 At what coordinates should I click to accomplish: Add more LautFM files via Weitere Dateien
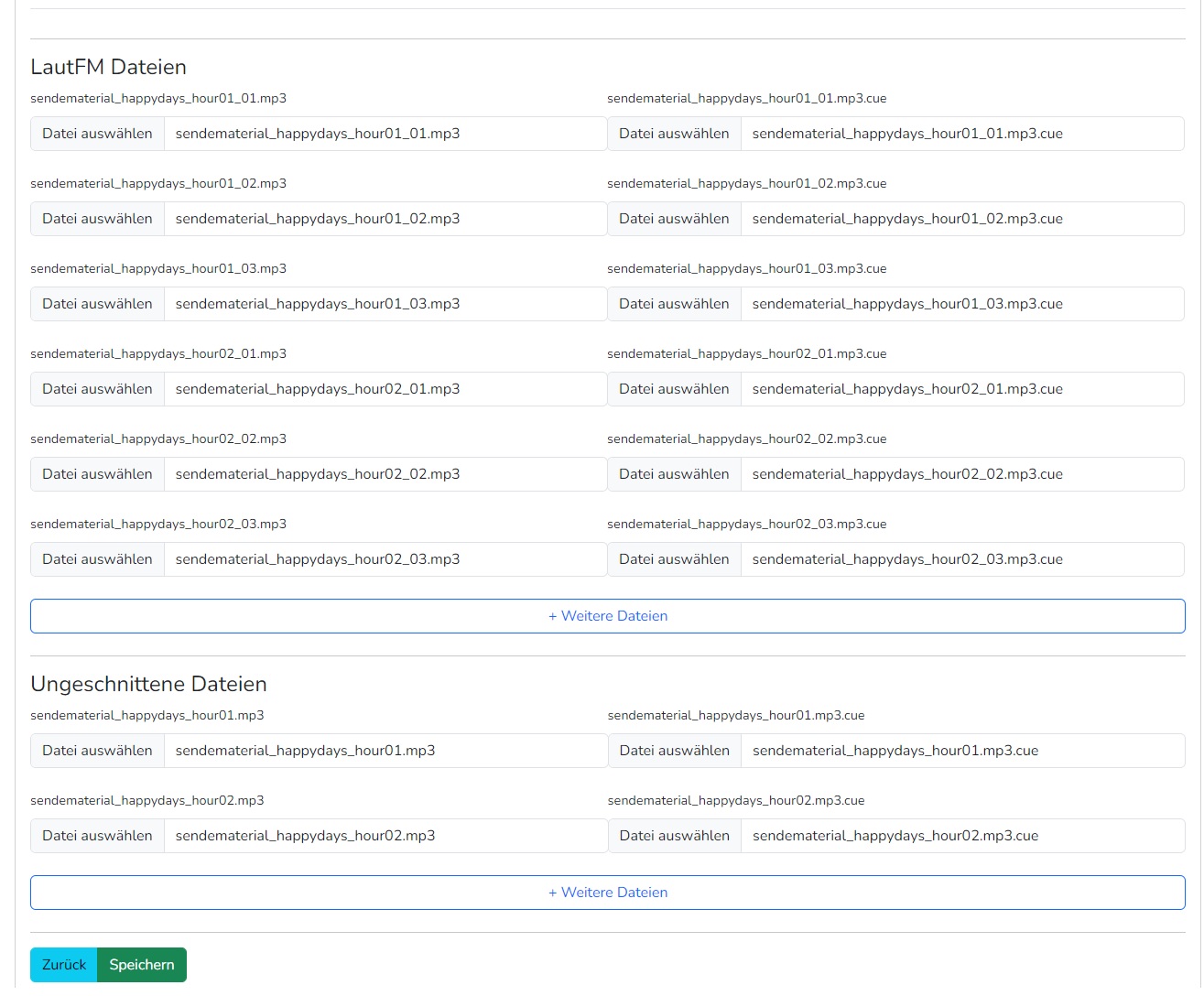pyautogui.click(x=608, y=616)
